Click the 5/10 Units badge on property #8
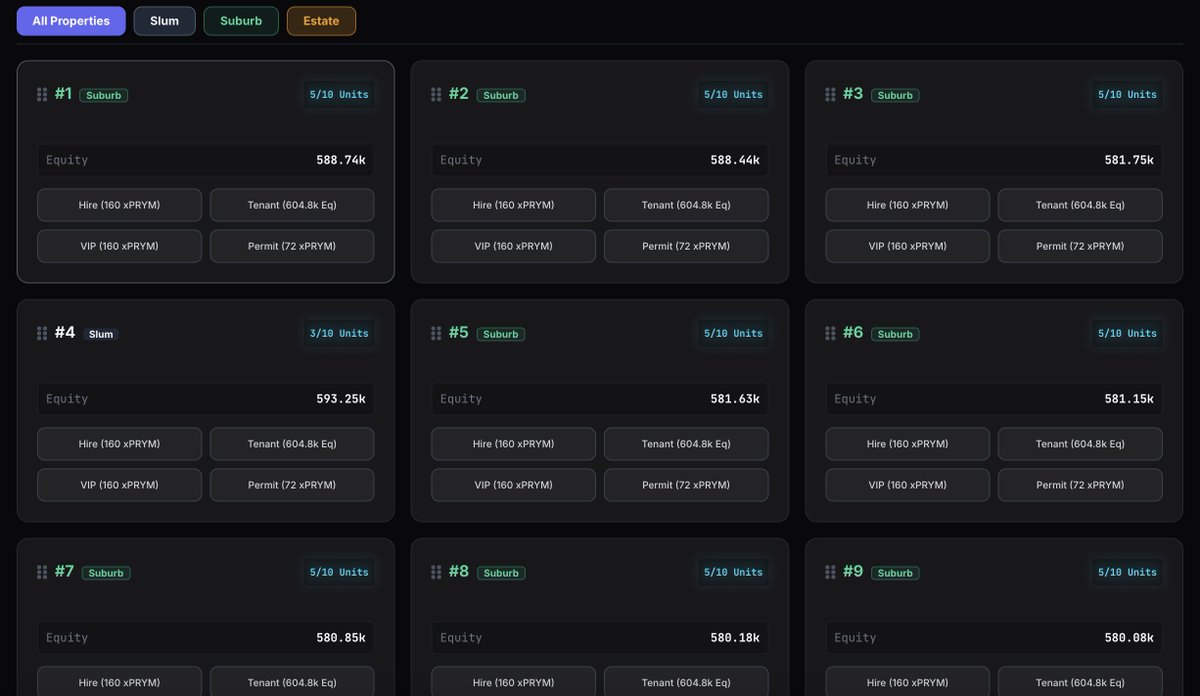1200x696 pixels. click(x=733, y=573)
